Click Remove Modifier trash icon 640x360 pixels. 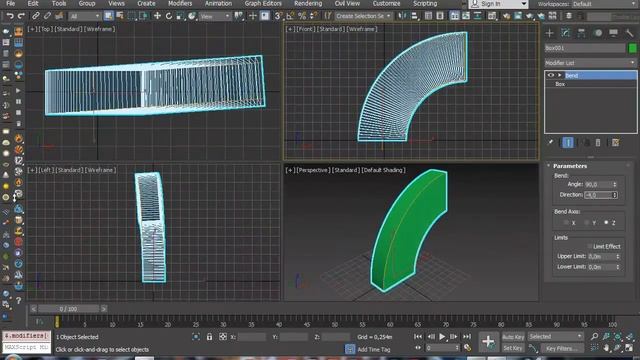(598, 142)
